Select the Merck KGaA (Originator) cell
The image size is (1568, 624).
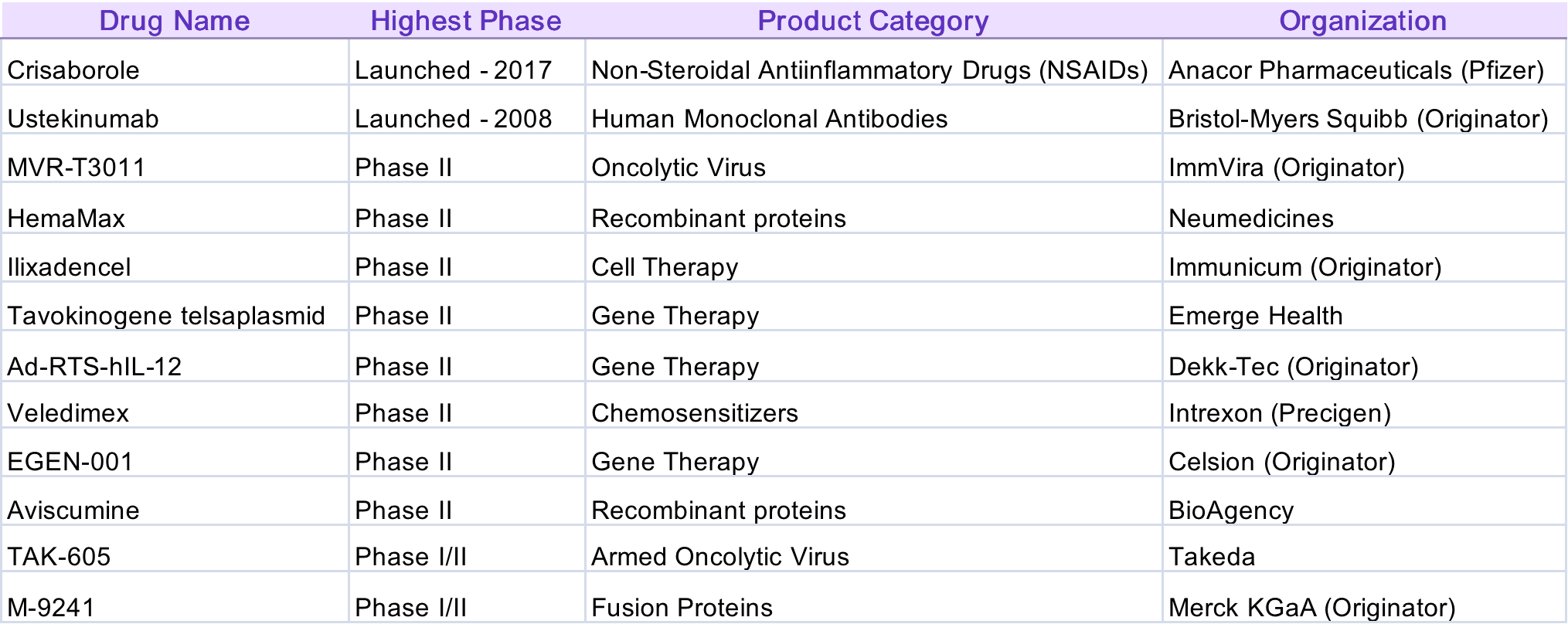point(1312,608)
